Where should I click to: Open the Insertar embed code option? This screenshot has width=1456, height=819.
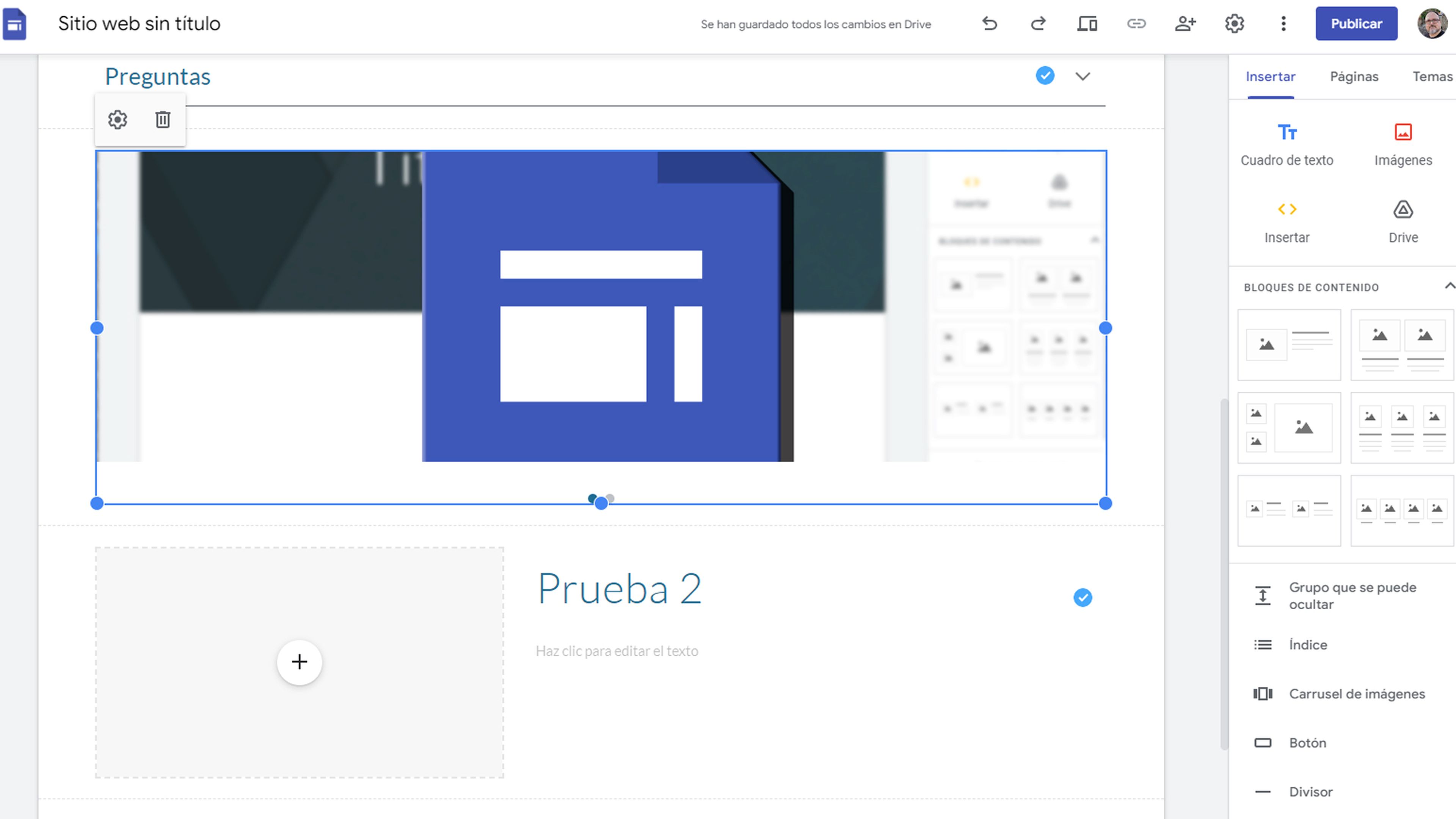1287,223
